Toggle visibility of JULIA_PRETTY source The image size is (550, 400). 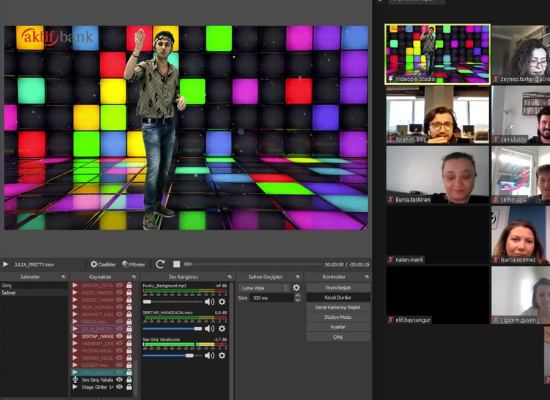[x=120, y=329]
